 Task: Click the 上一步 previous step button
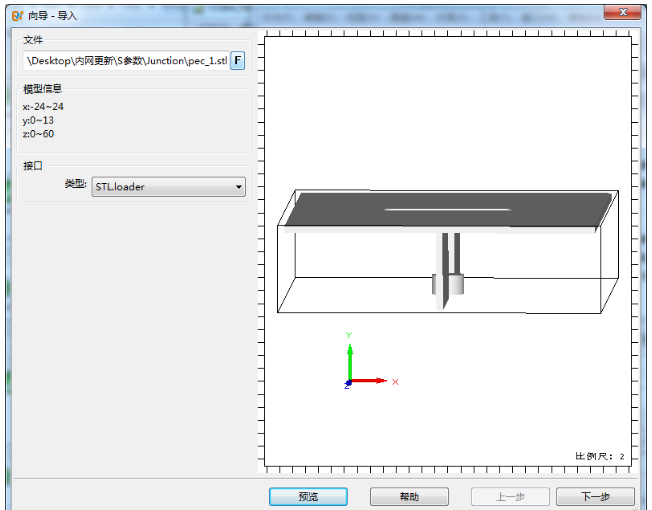[510, 497]
